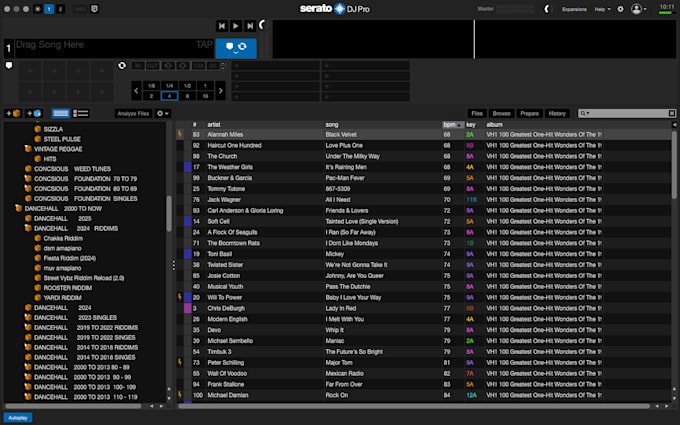The width and height of the screenshot is (680, 425).
Task: Switch library to album art list view
Action: click(81, 114)
